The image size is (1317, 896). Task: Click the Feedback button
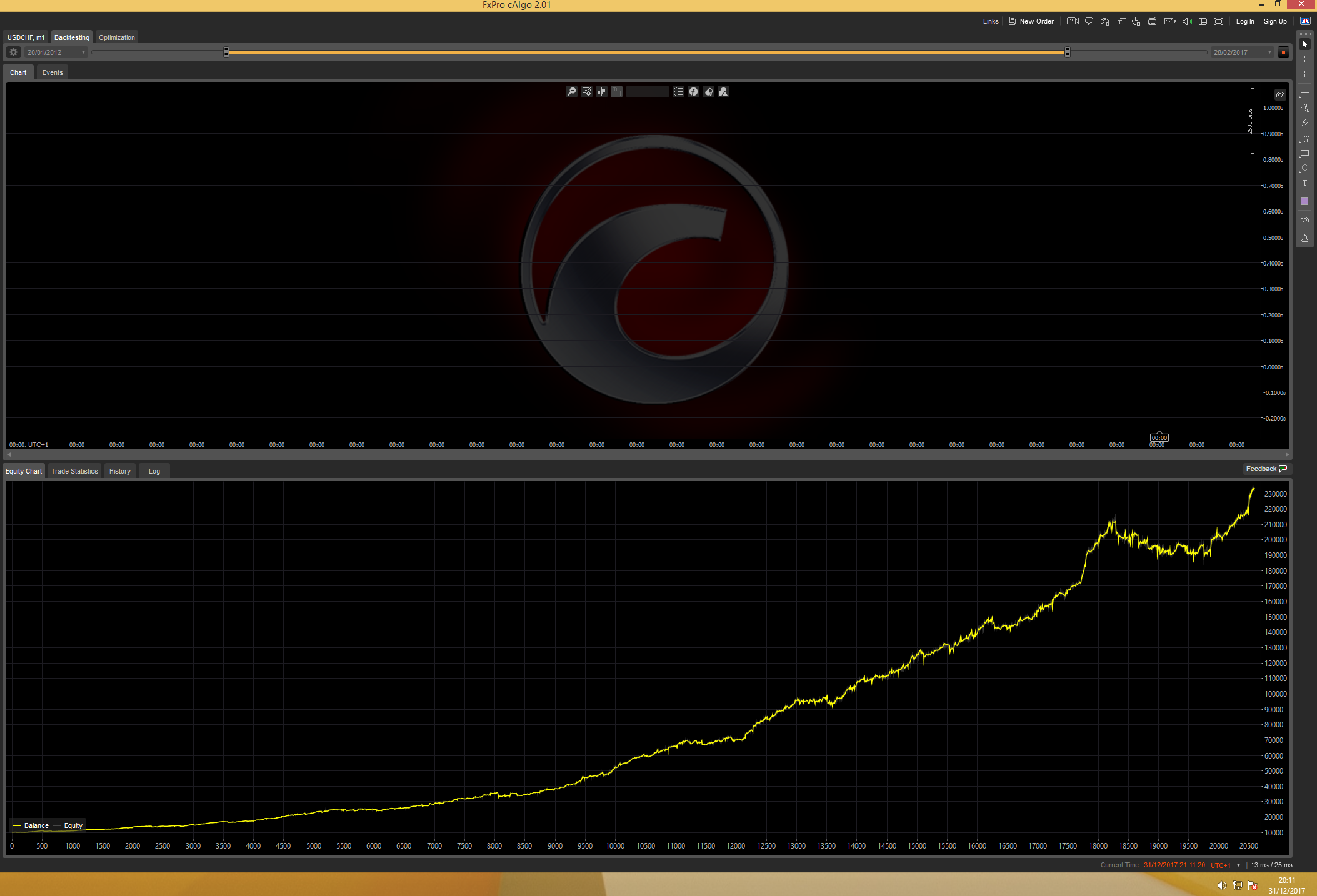[1266, 469]
